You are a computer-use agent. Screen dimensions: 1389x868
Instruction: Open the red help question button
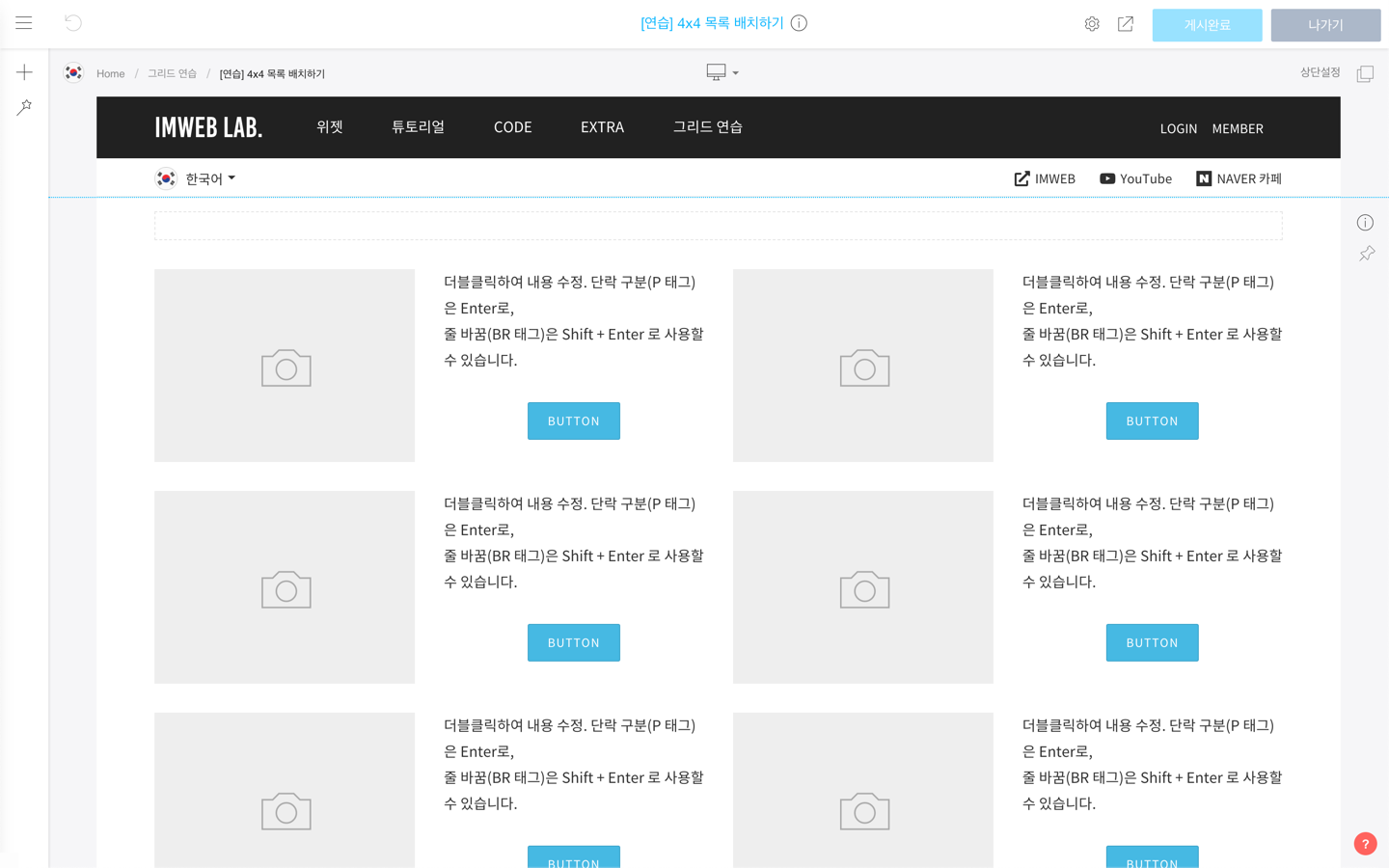click(x=1365, y=844)
